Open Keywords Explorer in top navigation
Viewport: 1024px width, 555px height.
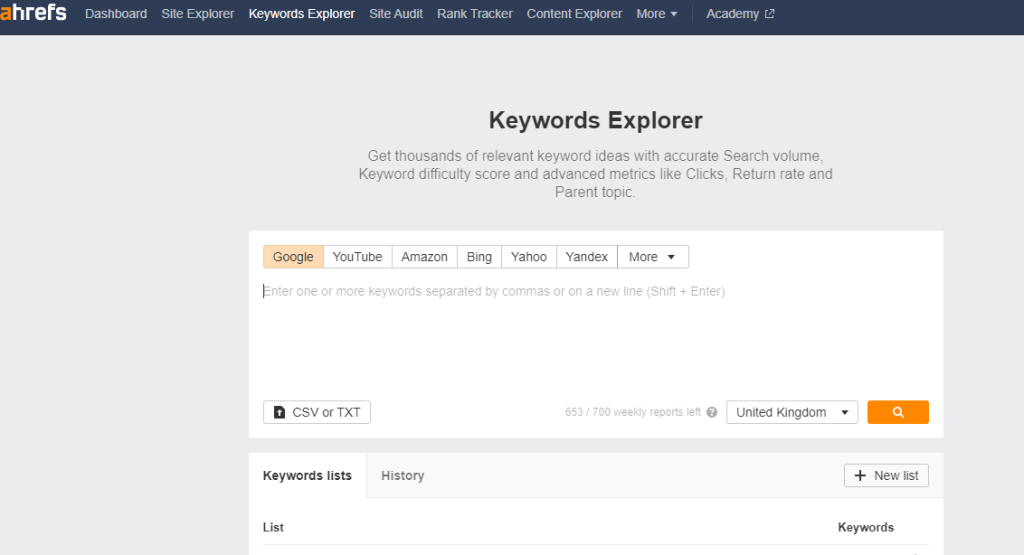[x=302, y=14]
